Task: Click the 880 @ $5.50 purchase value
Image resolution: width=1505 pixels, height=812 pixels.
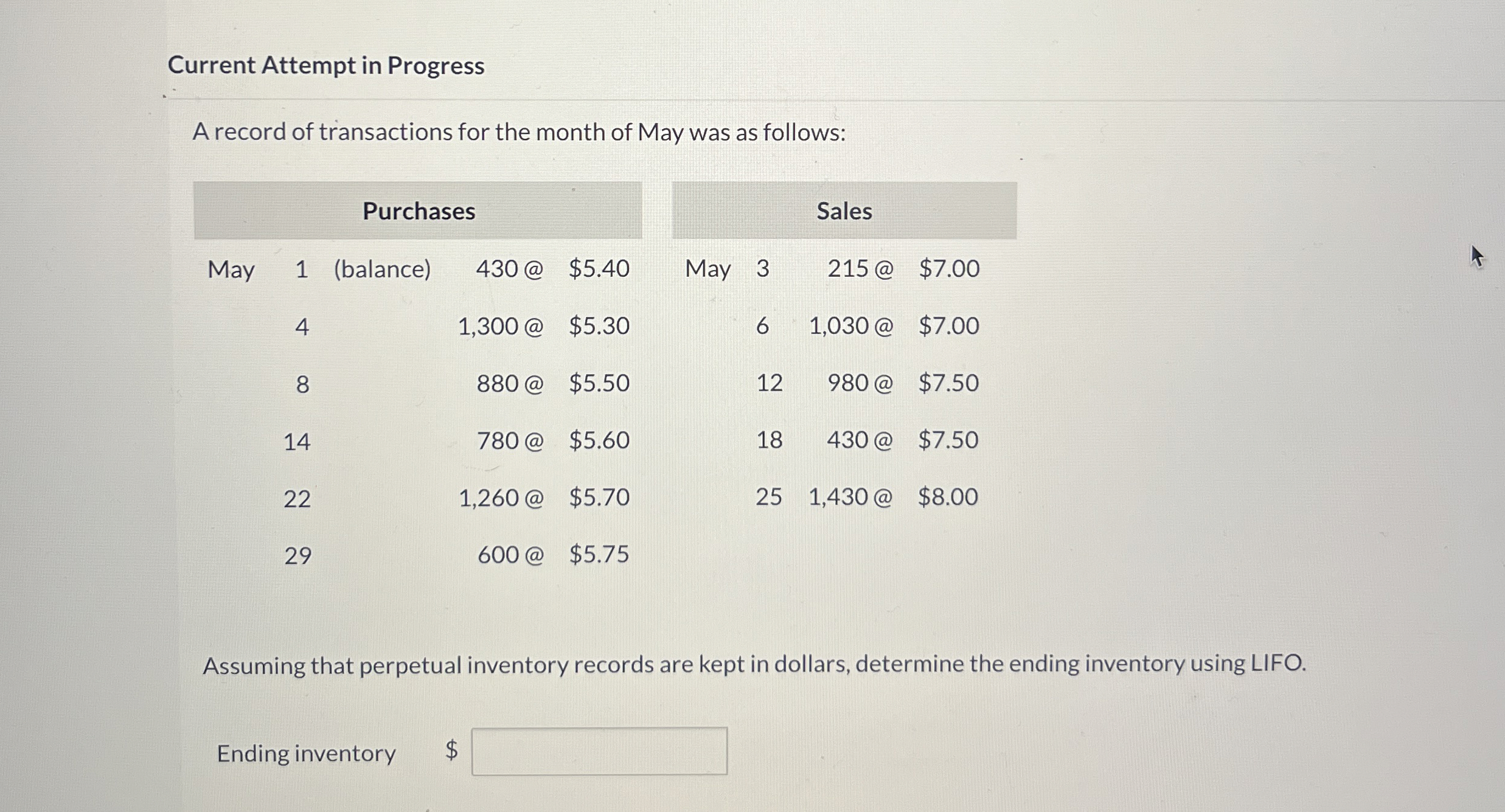Action: pos(551,383)
